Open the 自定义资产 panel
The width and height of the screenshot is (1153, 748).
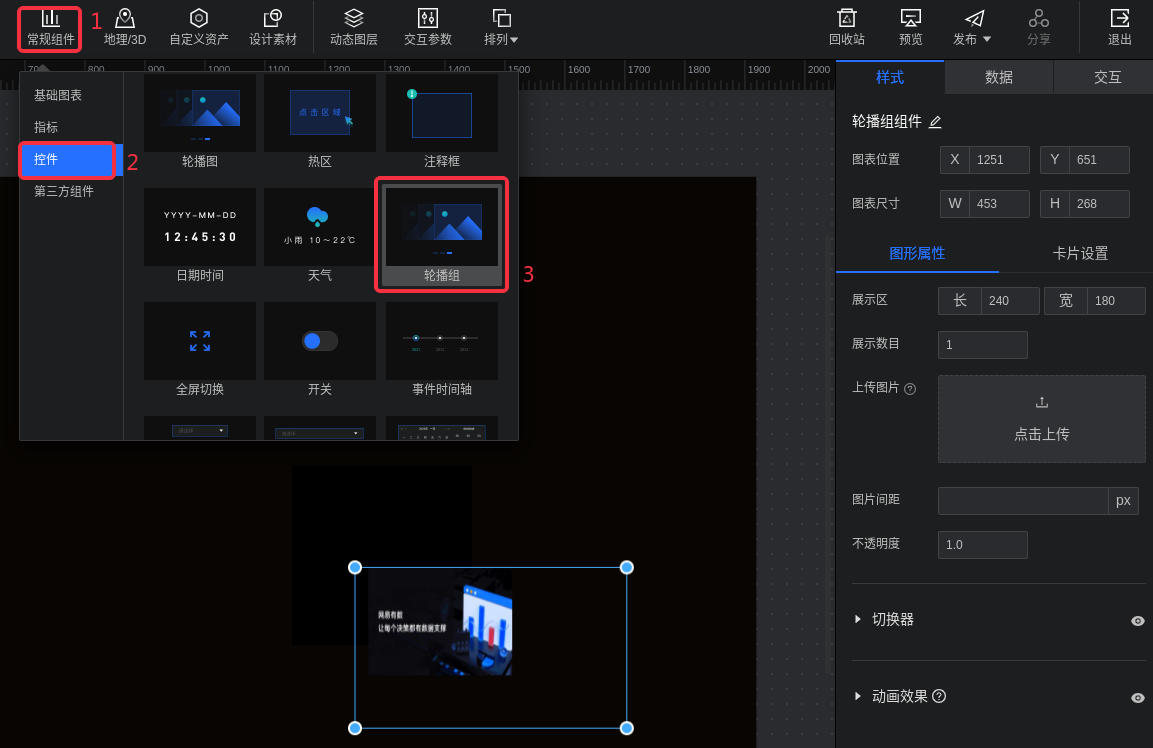(198, 27)
